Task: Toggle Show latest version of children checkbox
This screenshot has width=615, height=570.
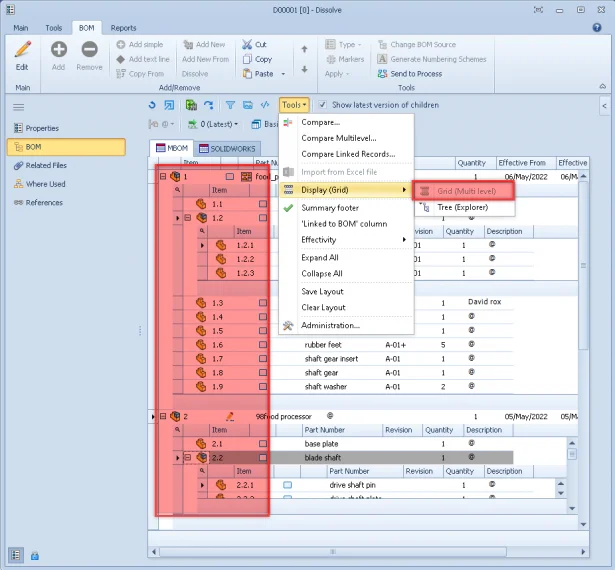Action: click(x=323, y=105)
